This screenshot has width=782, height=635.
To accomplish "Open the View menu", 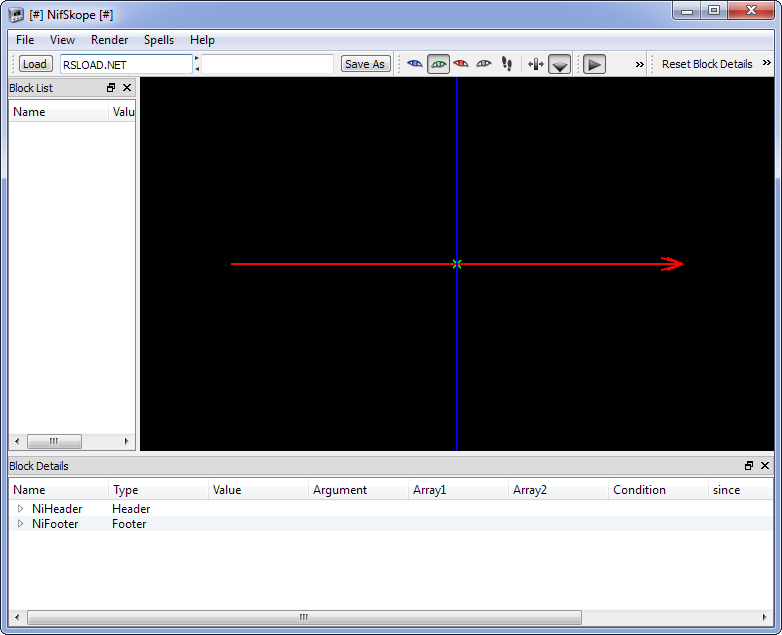I will [x=62, y=40].
